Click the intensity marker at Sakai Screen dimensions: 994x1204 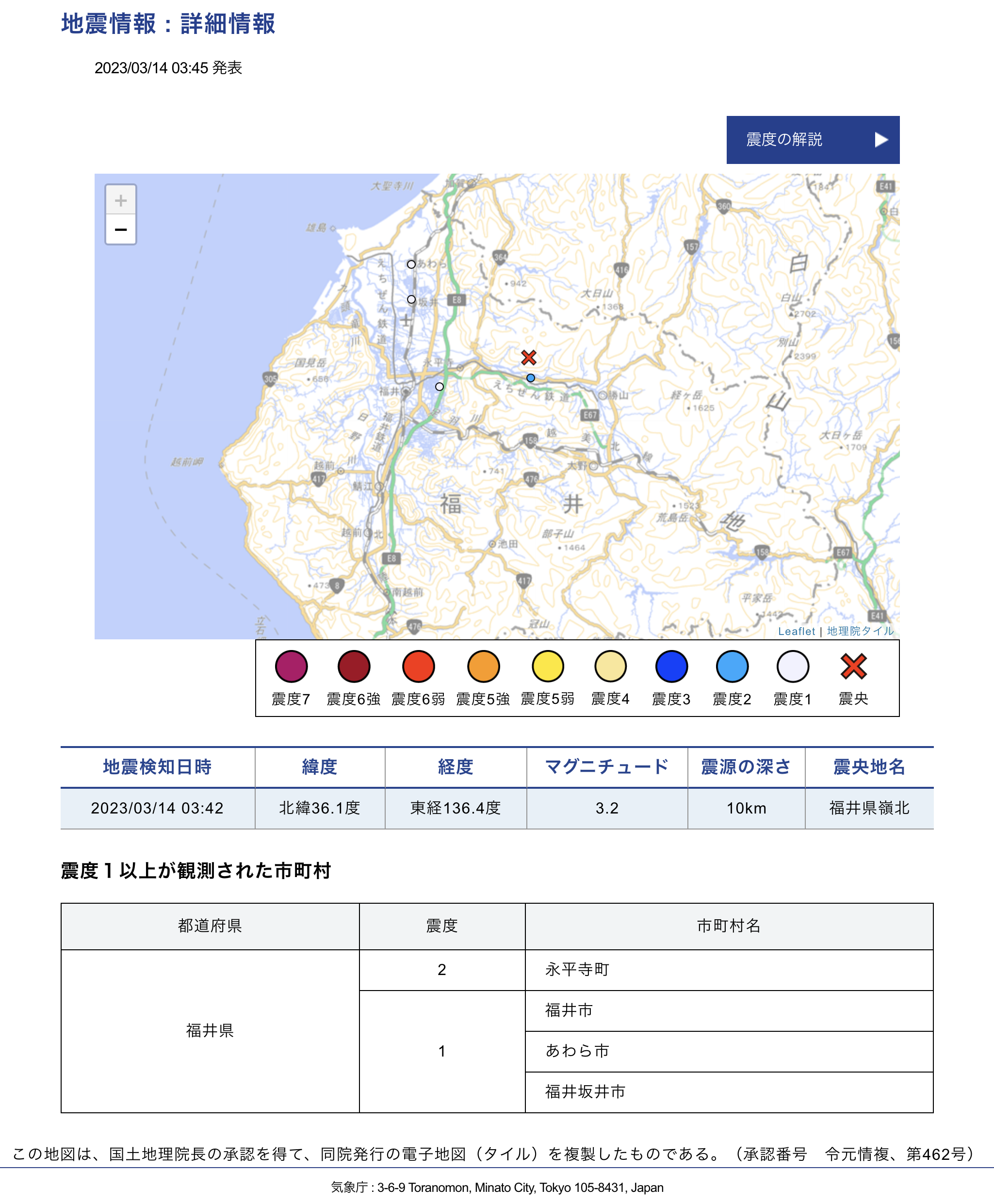coord(411,299)
